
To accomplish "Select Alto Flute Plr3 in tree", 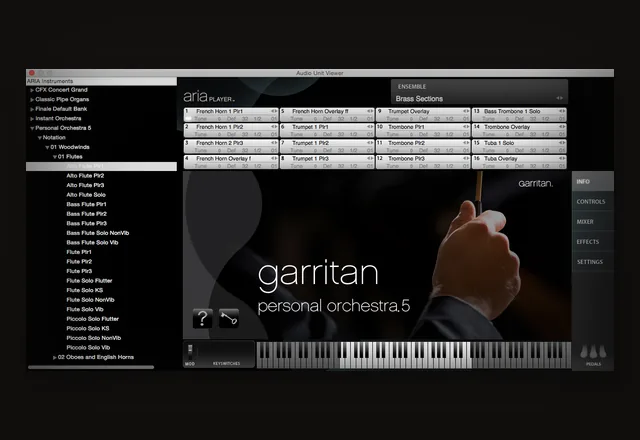I will click(x=85, y=185).
